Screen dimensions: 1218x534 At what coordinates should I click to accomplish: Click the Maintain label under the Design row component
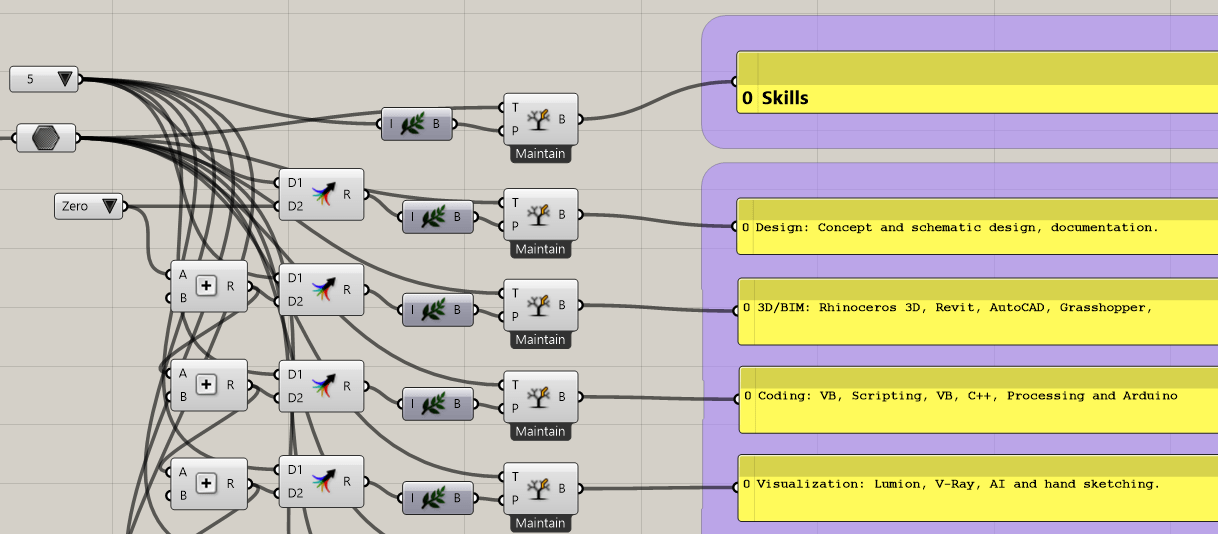click(x=540, y=249)
